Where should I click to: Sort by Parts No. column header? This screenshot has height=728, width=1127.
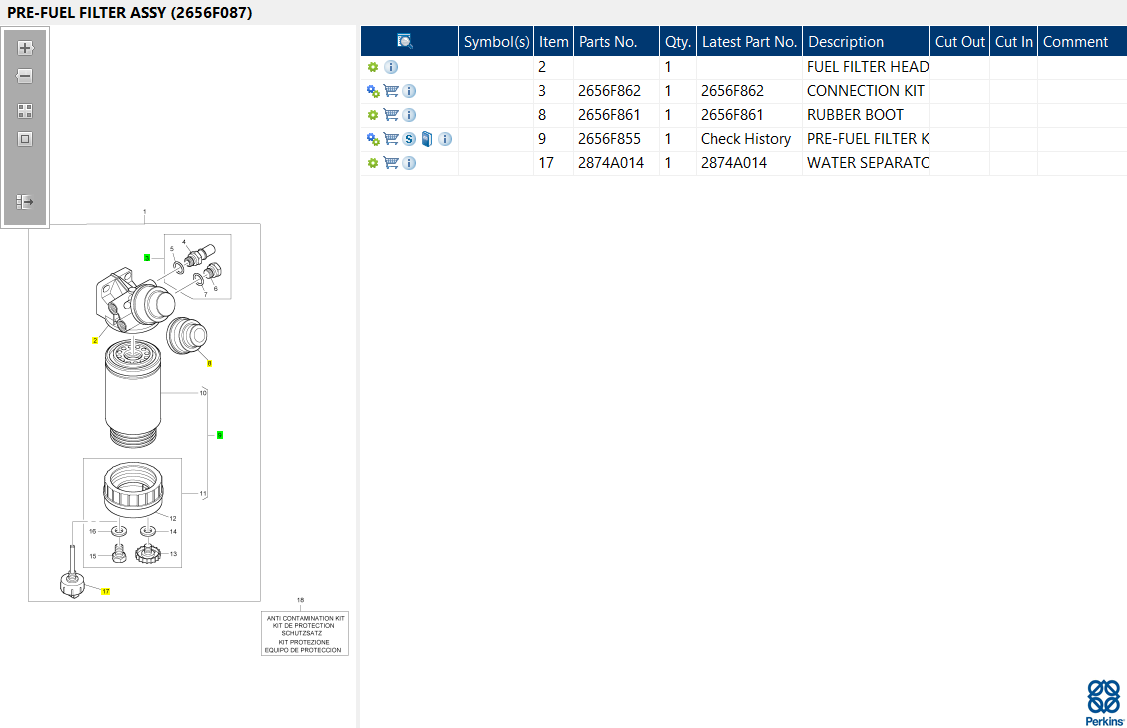click(x=617, y=42)
